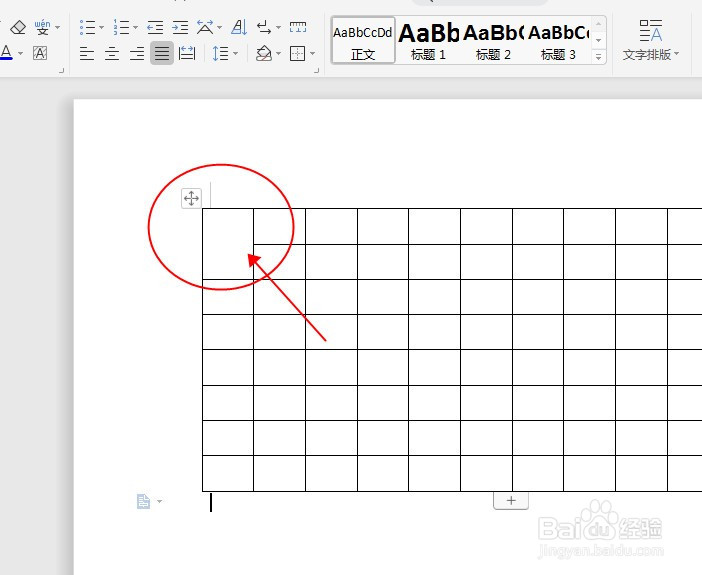Click the borders icon
The height and width of the screenshot is (575, 702).
(298, 54)
